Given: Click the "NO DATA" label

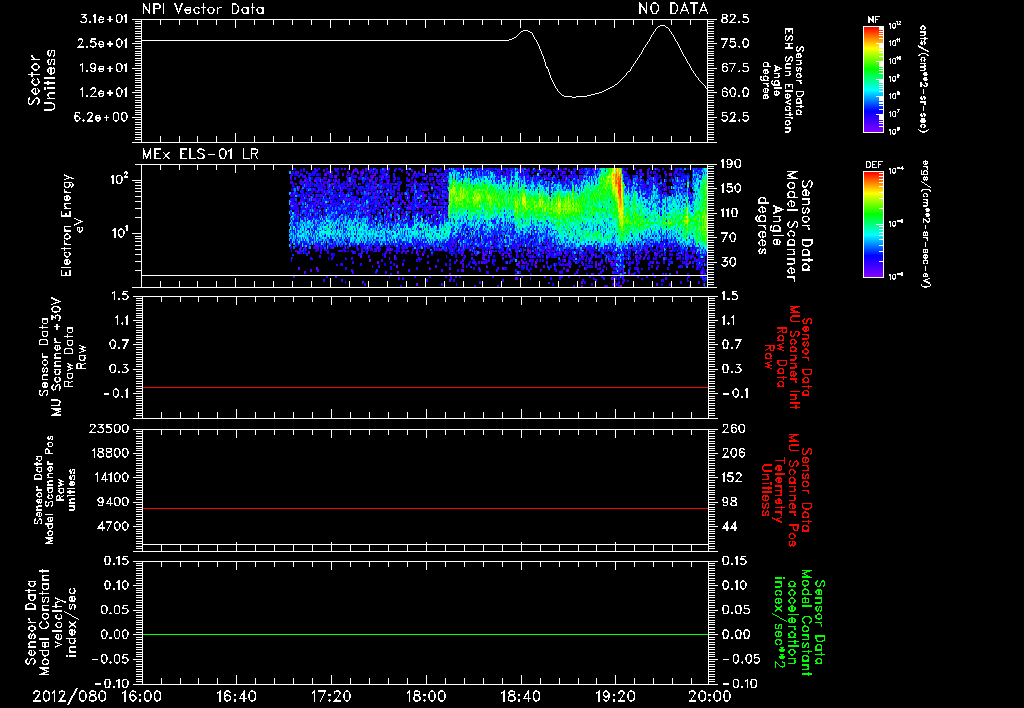Looking at the screenshot, I should point(673,8).
